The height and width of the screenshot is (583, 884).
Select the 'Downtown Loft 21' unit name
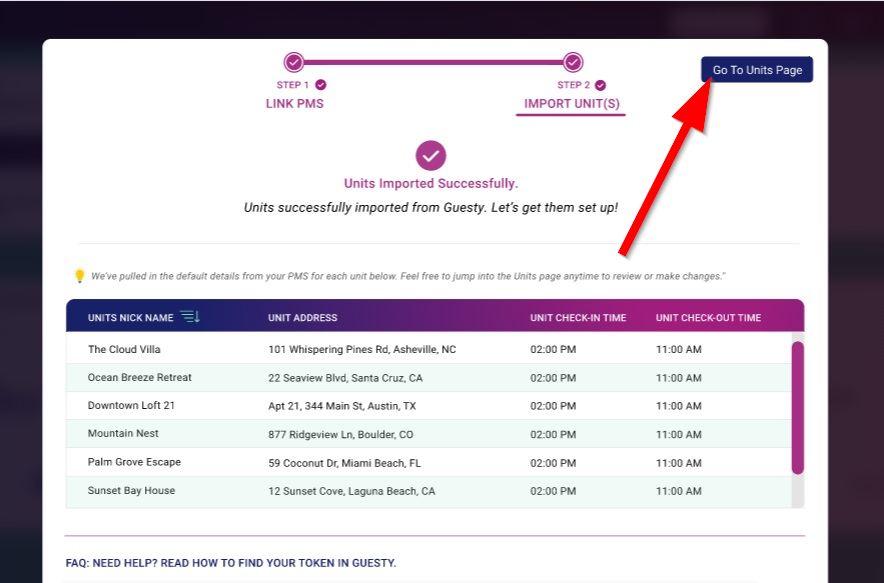(x=131, y=405)
